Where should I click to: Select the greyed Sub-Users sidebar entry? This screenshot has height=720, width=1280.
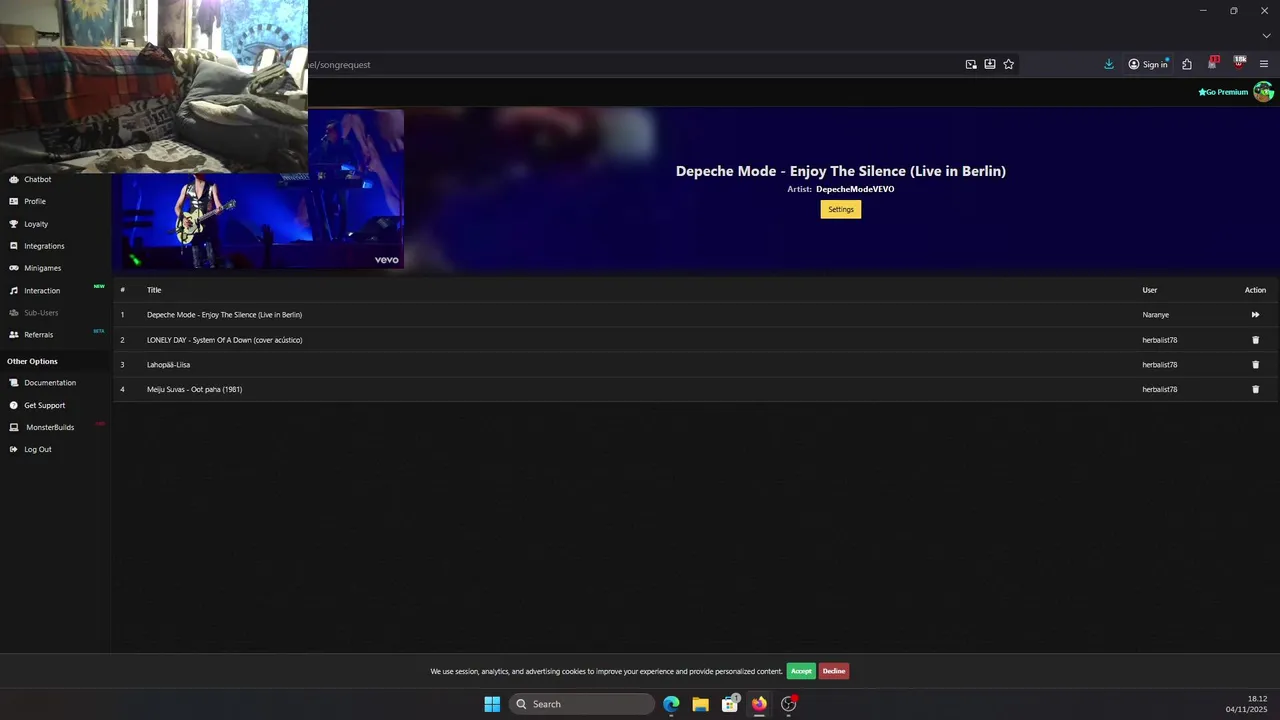41,313
